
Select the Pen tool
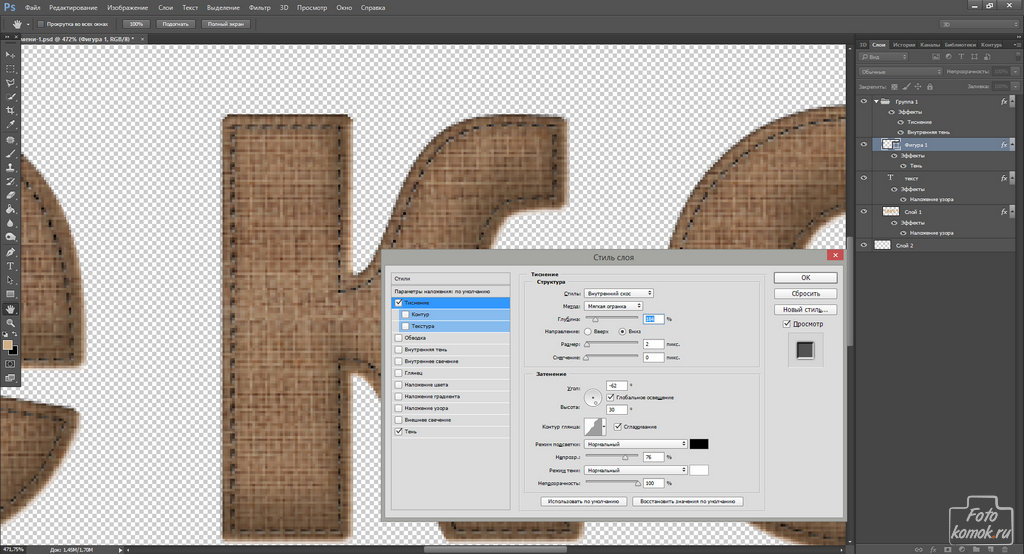10,253
